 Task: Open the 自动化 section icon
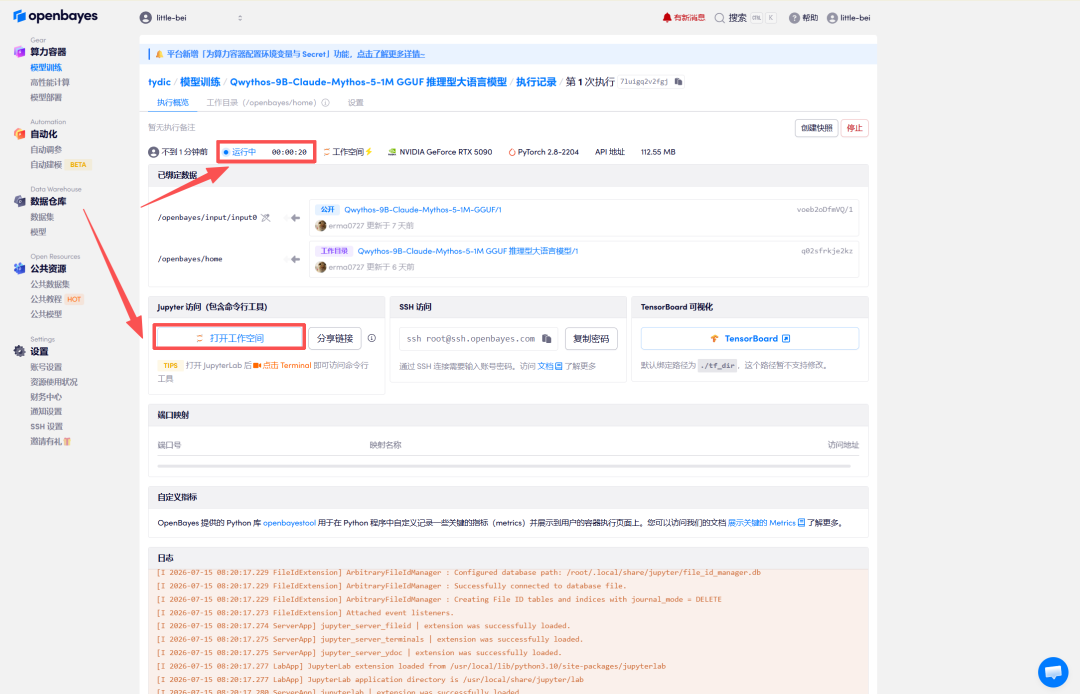coord(19,134)
